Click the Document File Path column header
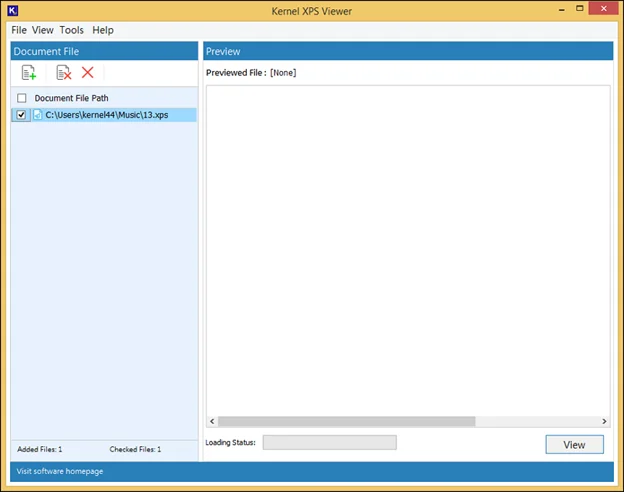The height and width of the screenshot is (492, 624). click(x=71, y=98)
